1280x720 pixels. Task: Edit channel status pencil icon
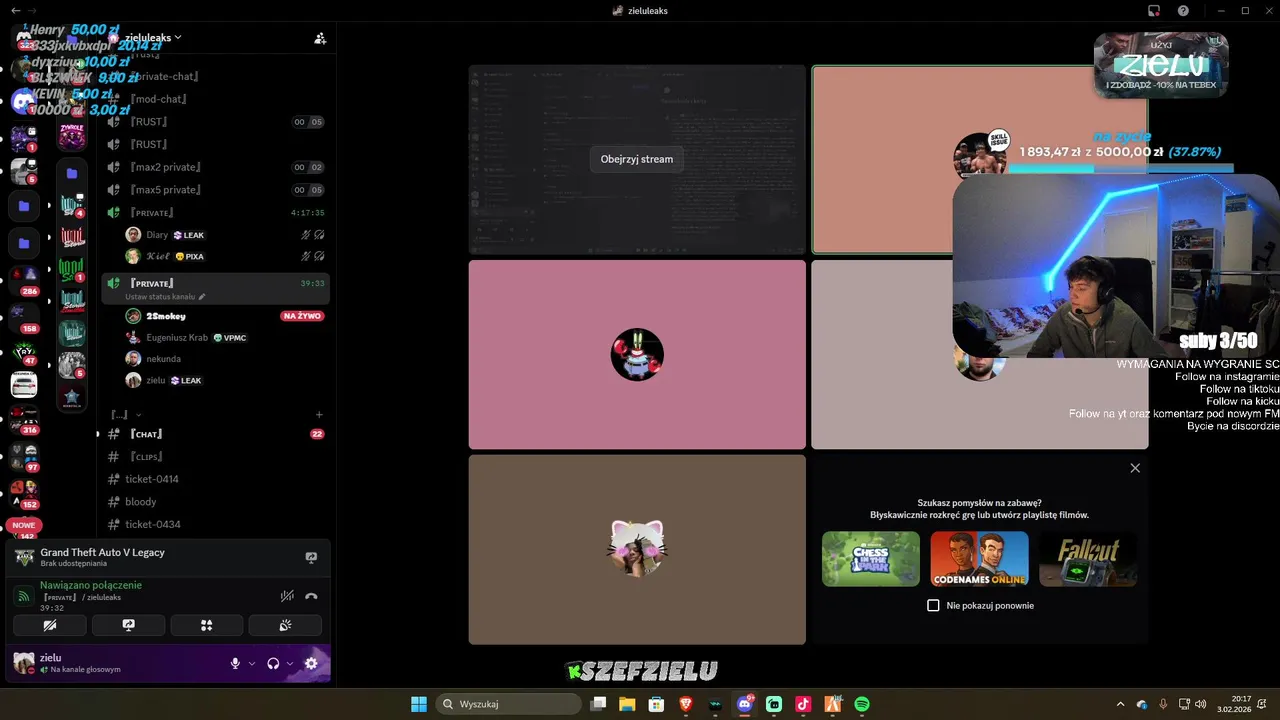tap(202, 297)
